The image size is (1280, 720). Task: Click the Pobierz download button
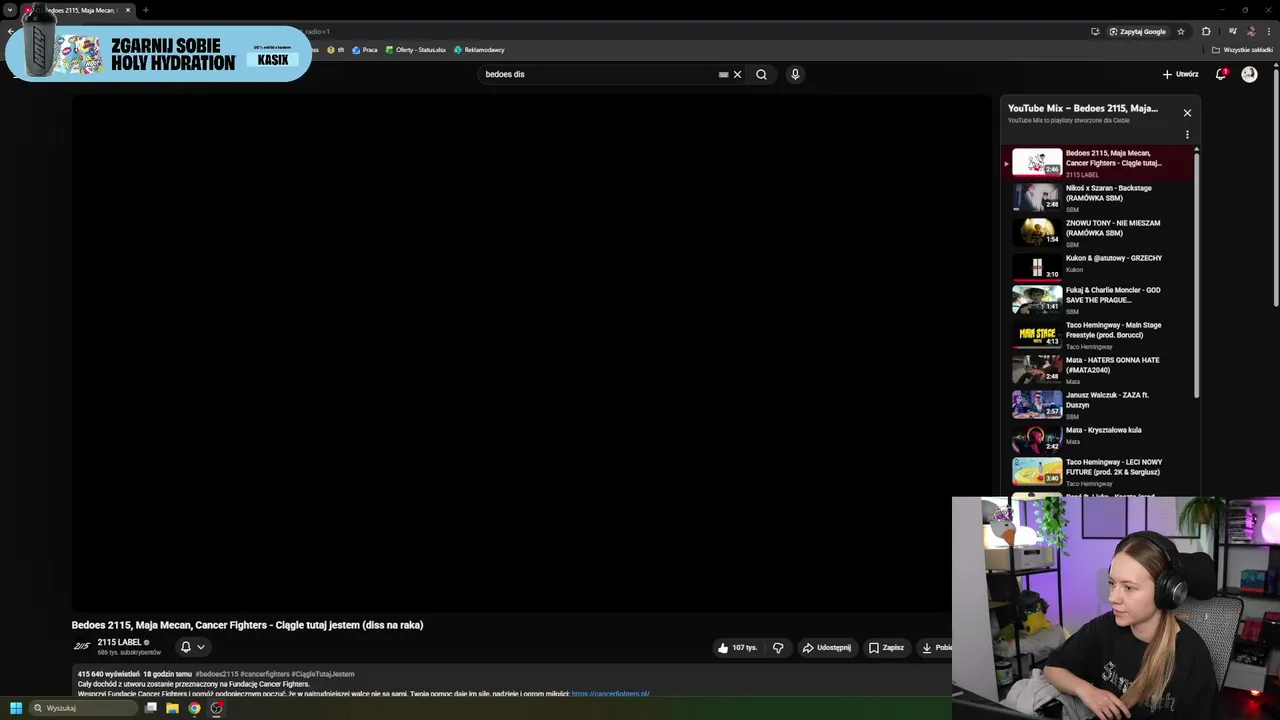(x=936, y=647)
